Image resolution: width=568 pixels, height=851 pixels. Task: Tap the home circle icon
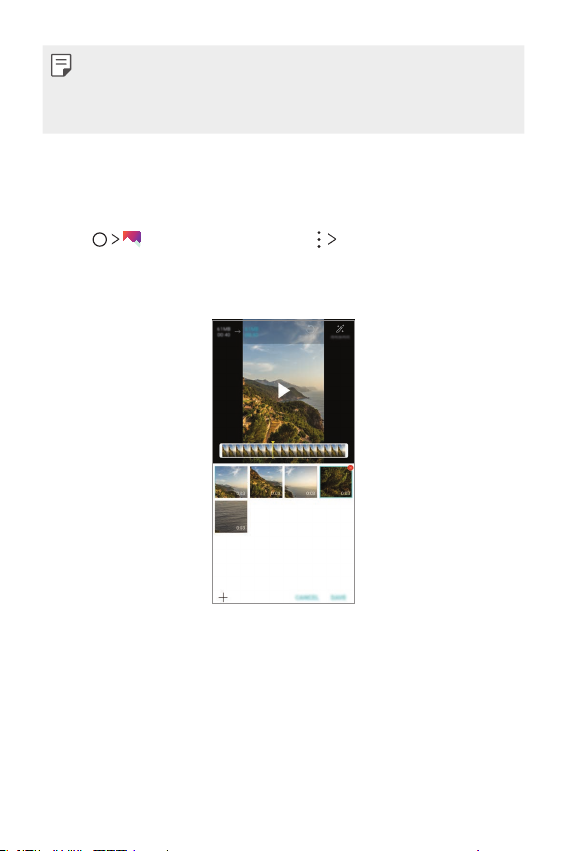[99, 239]
